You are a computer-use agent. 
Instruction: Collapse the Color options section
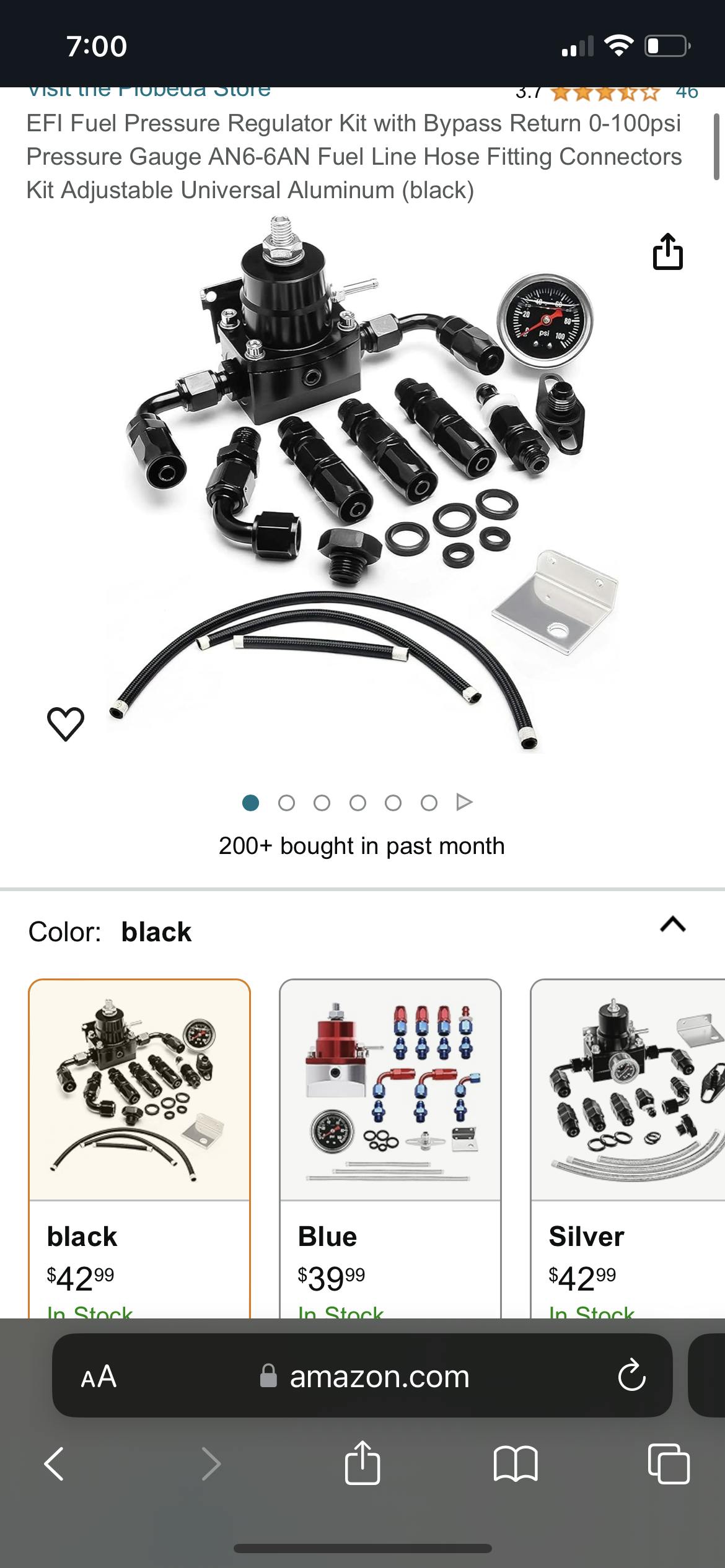pyautogui.click(x=673, y=925)
